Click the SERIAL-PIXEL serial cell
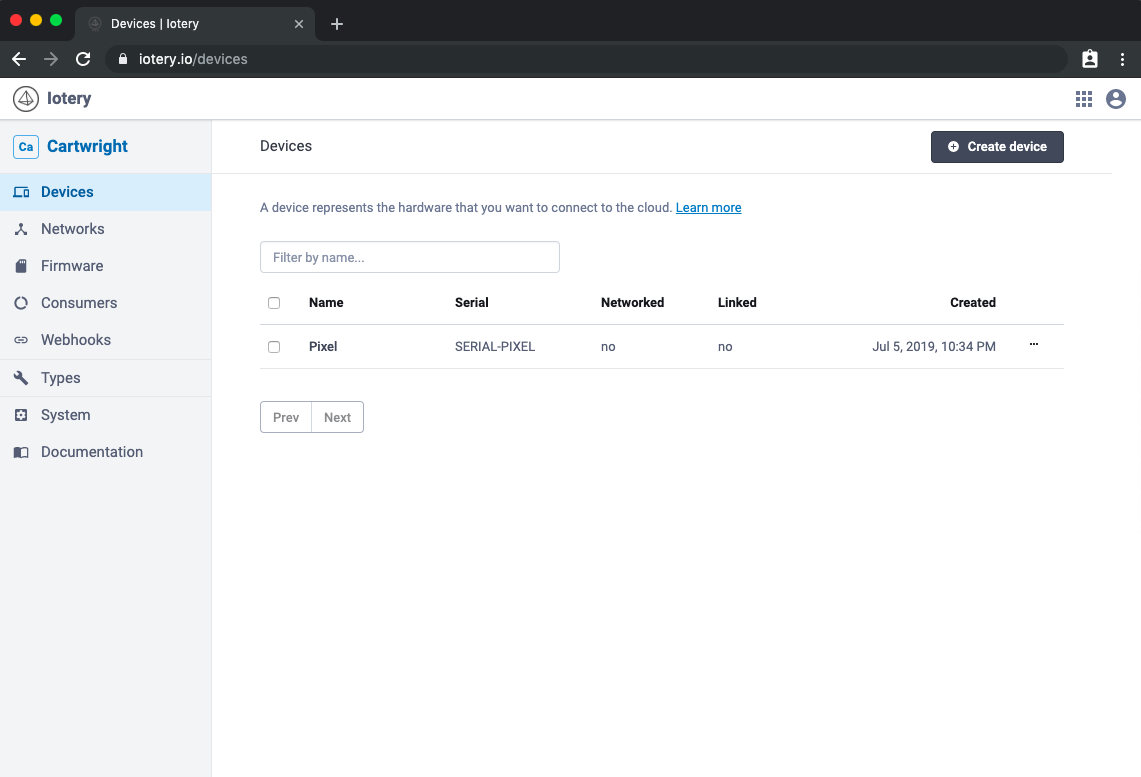1141x777 pixels. click(x=495, y=347)
